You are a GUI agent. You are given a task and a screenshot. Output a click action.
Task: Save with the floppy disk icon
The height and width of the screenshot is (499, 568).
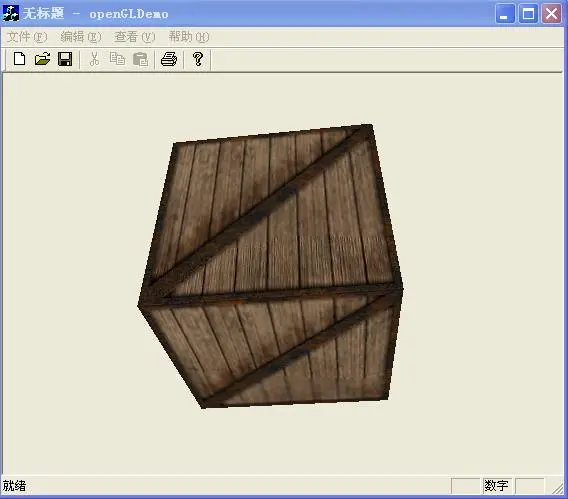pos(65,59)
